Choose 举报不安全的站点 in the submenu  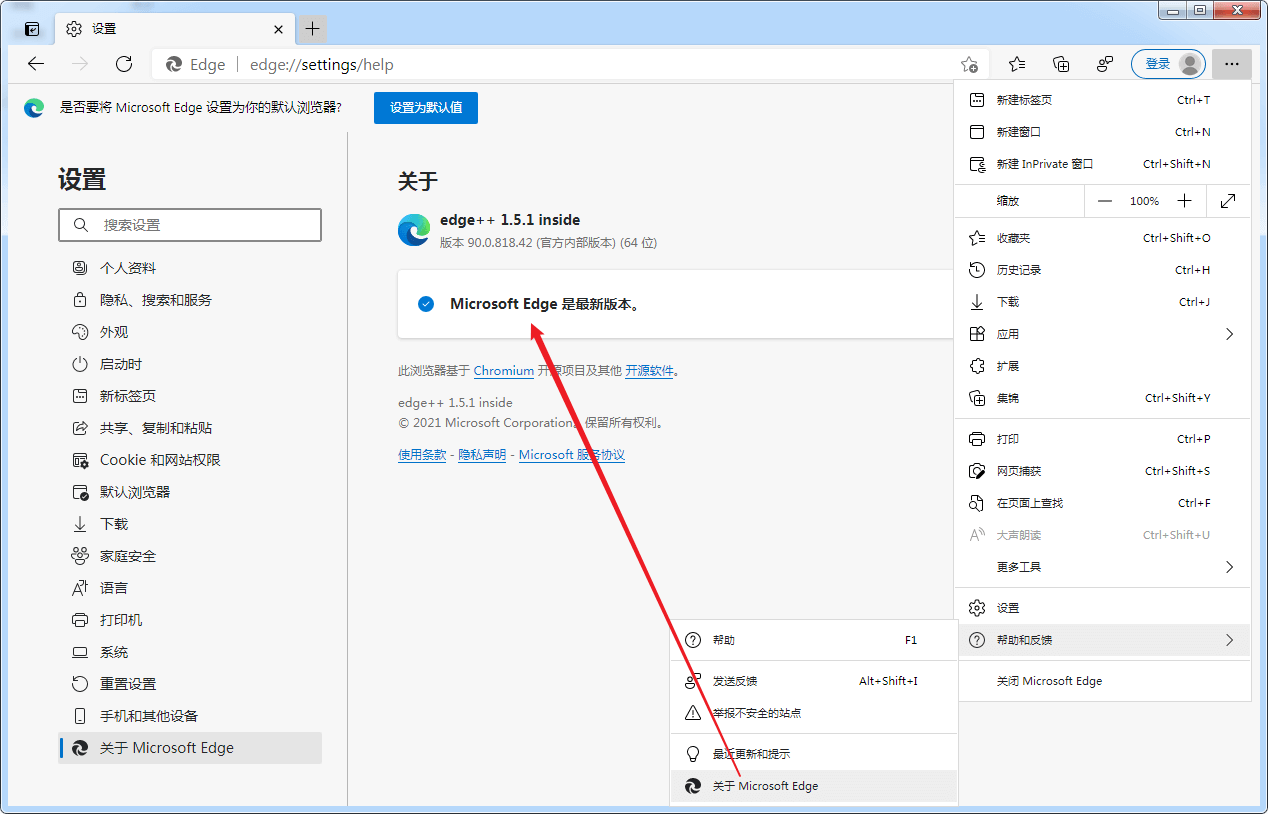pyautogui.click(x=814, y=713)
